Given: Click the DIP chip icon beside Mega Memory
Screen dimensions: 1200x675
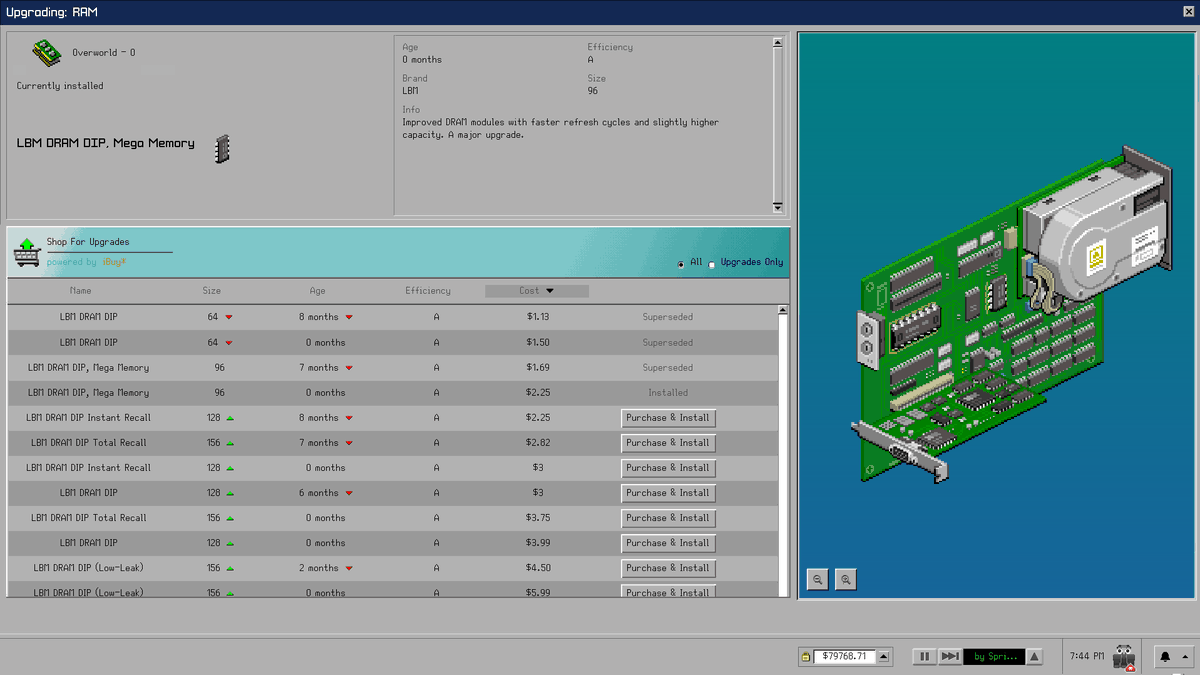Looking at the screenshot, I should (222, 149).
